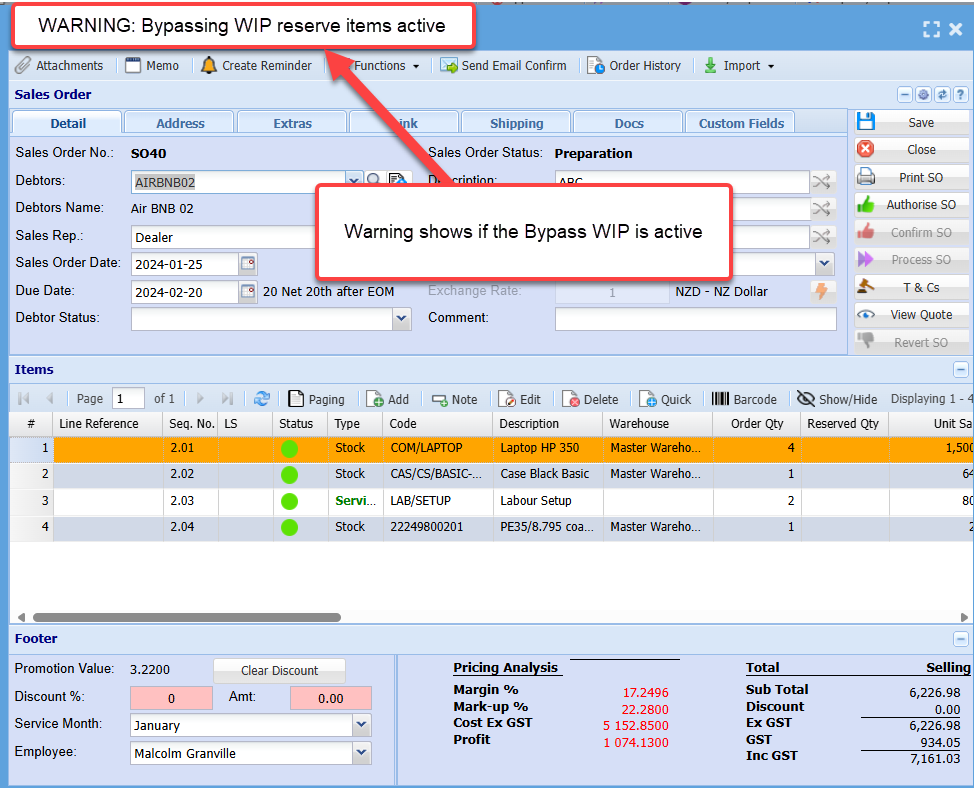The image size is (974, 788).
Task: Open the Barcode scanner tool
Action: [x=720, y=399]
